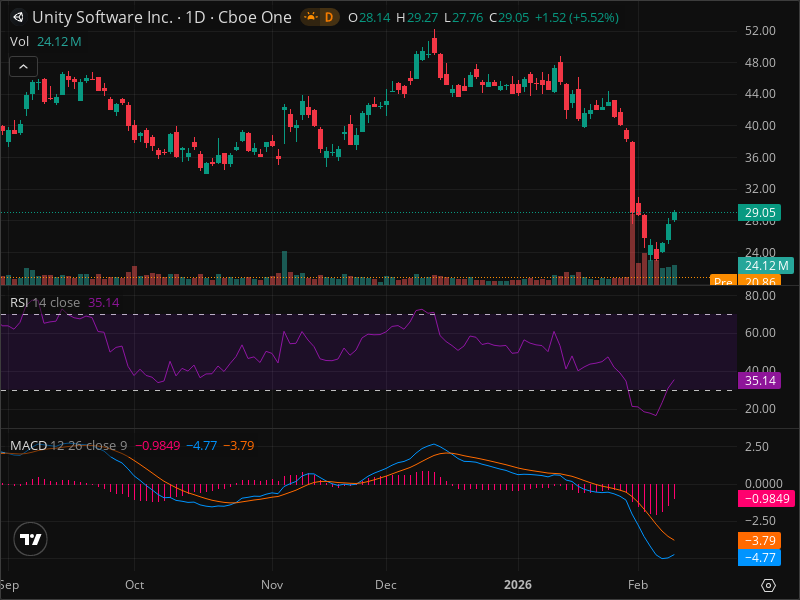The image size is (800, 600).
Task: Click the 2.50 MACD scale label
Action: coord(757,447)
